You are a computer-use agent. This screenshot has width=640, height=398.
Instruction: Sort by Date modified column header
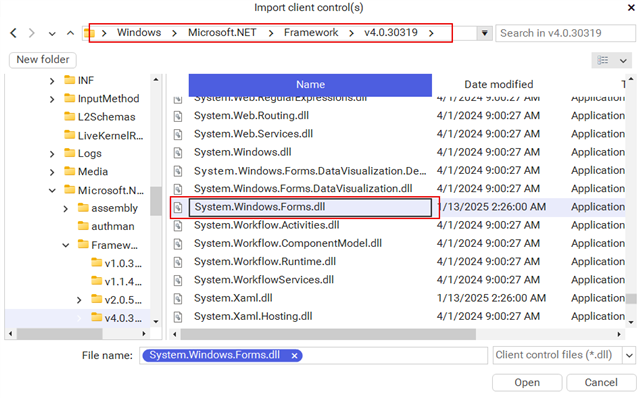click(x=499, y=84)
